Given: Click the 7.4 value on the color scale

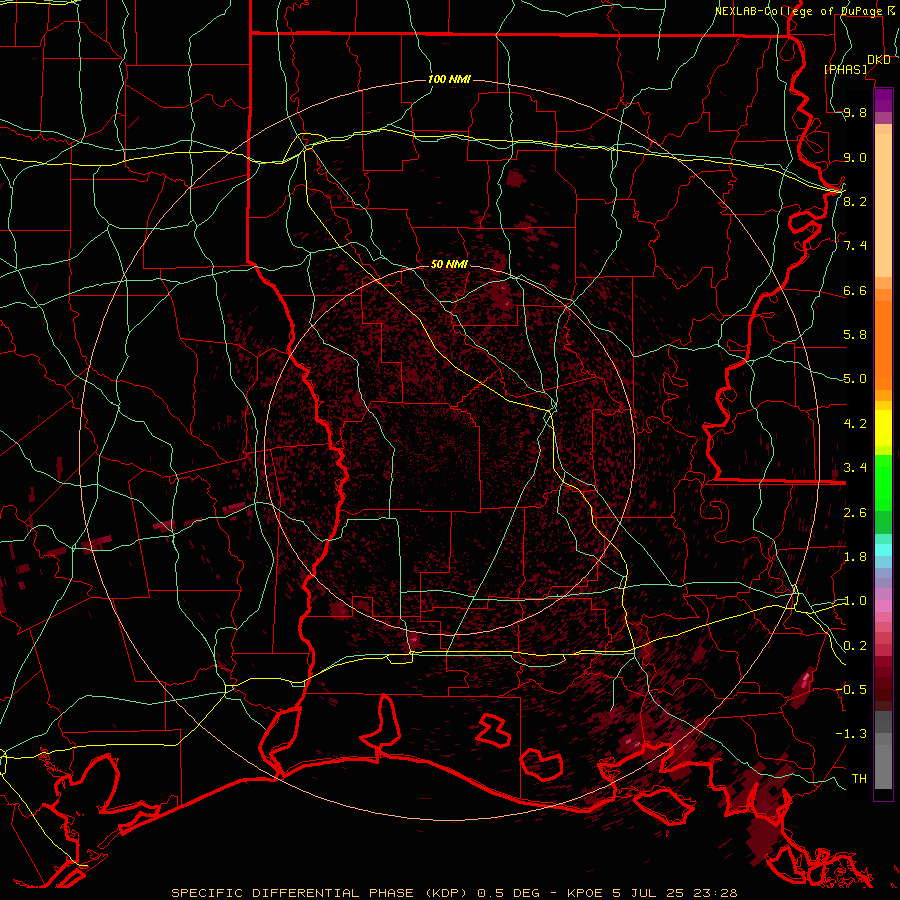Looking at the screenshot, I should (x=855, y=246).
